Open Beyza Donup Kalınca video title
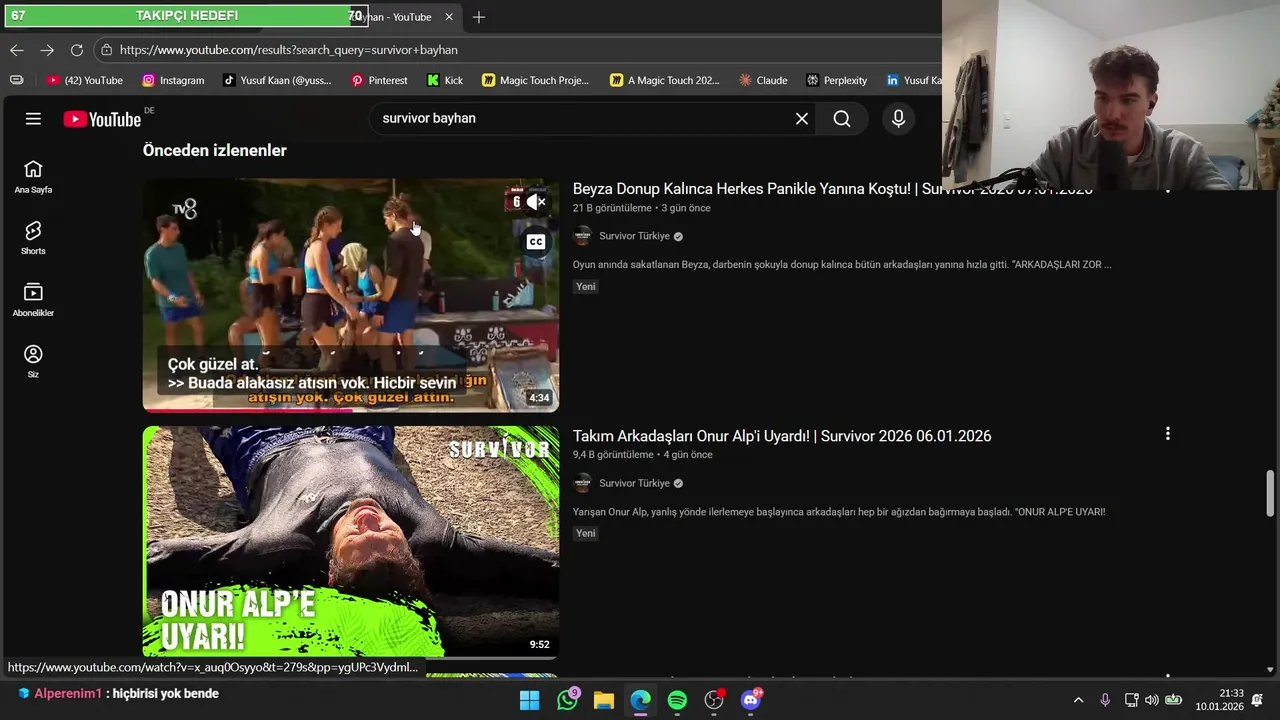 833,189
